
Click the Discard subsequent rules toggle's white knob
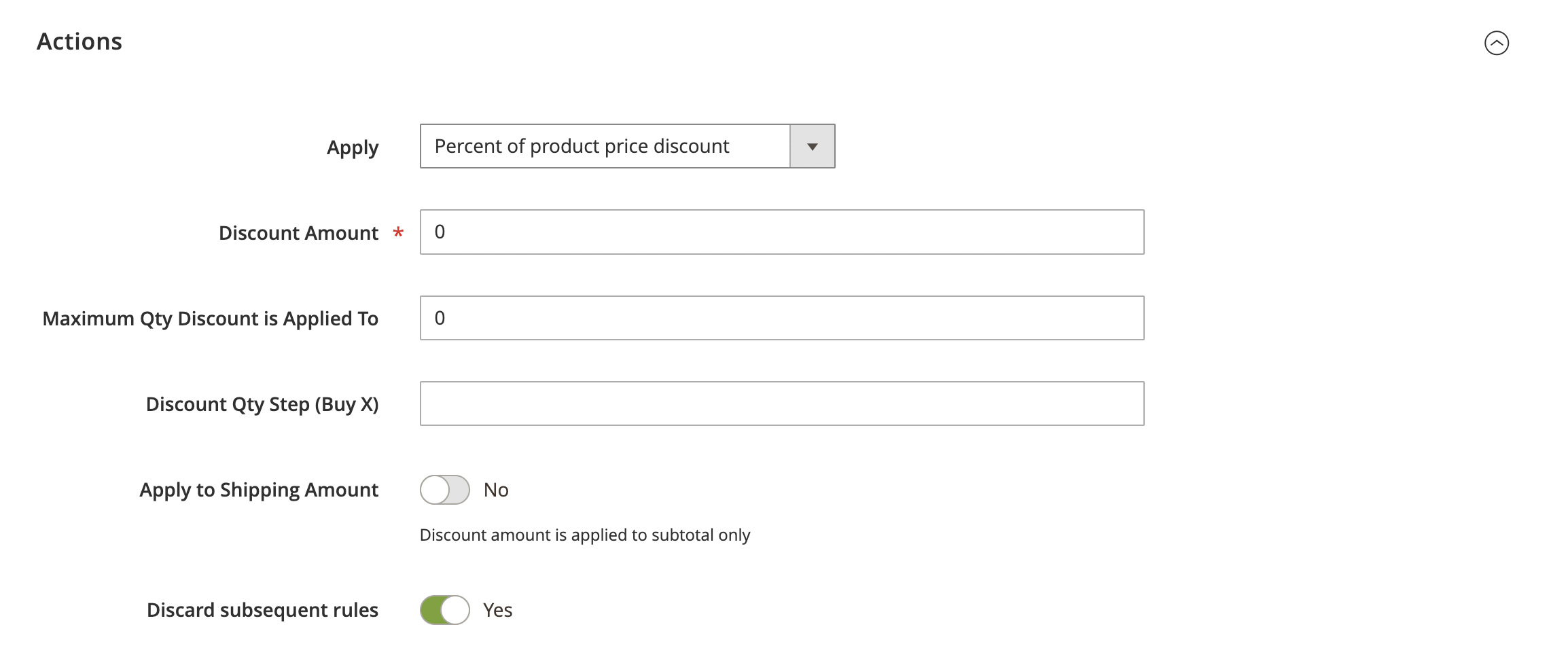click(455, 610)
